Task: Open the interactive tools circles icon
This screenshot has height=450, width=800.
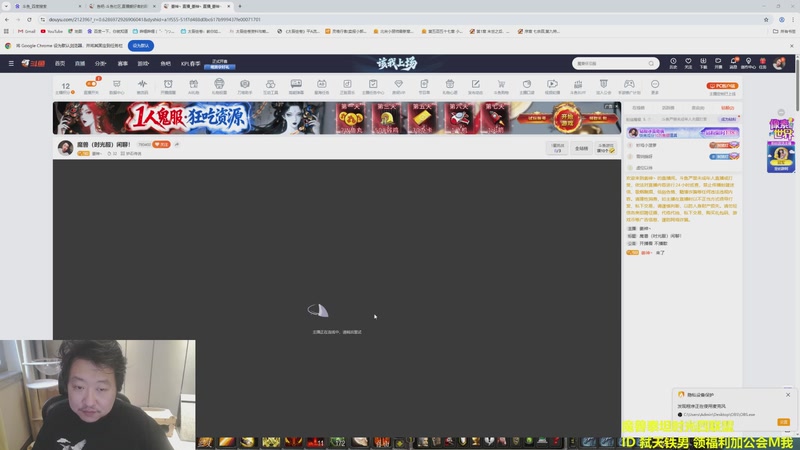Action: pos(270,86)
